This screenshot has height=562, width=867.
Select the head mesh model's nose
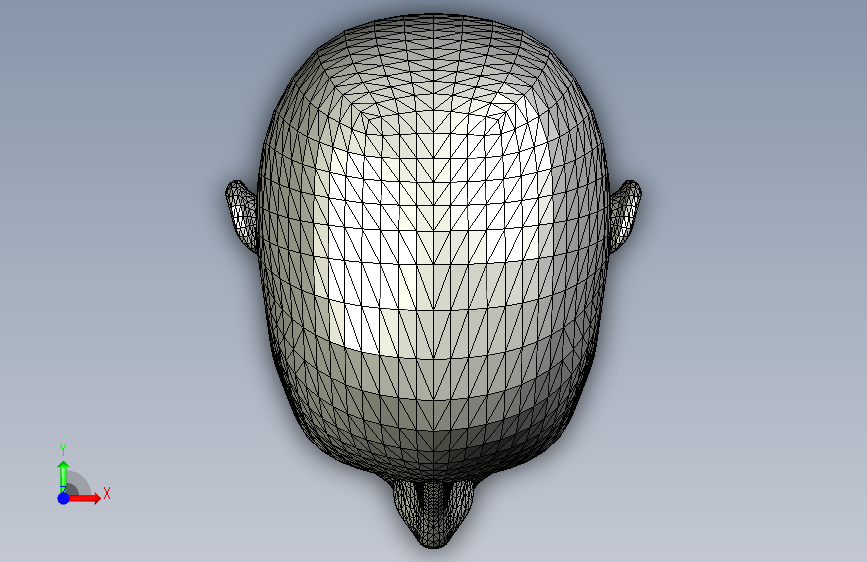[434, 513]
